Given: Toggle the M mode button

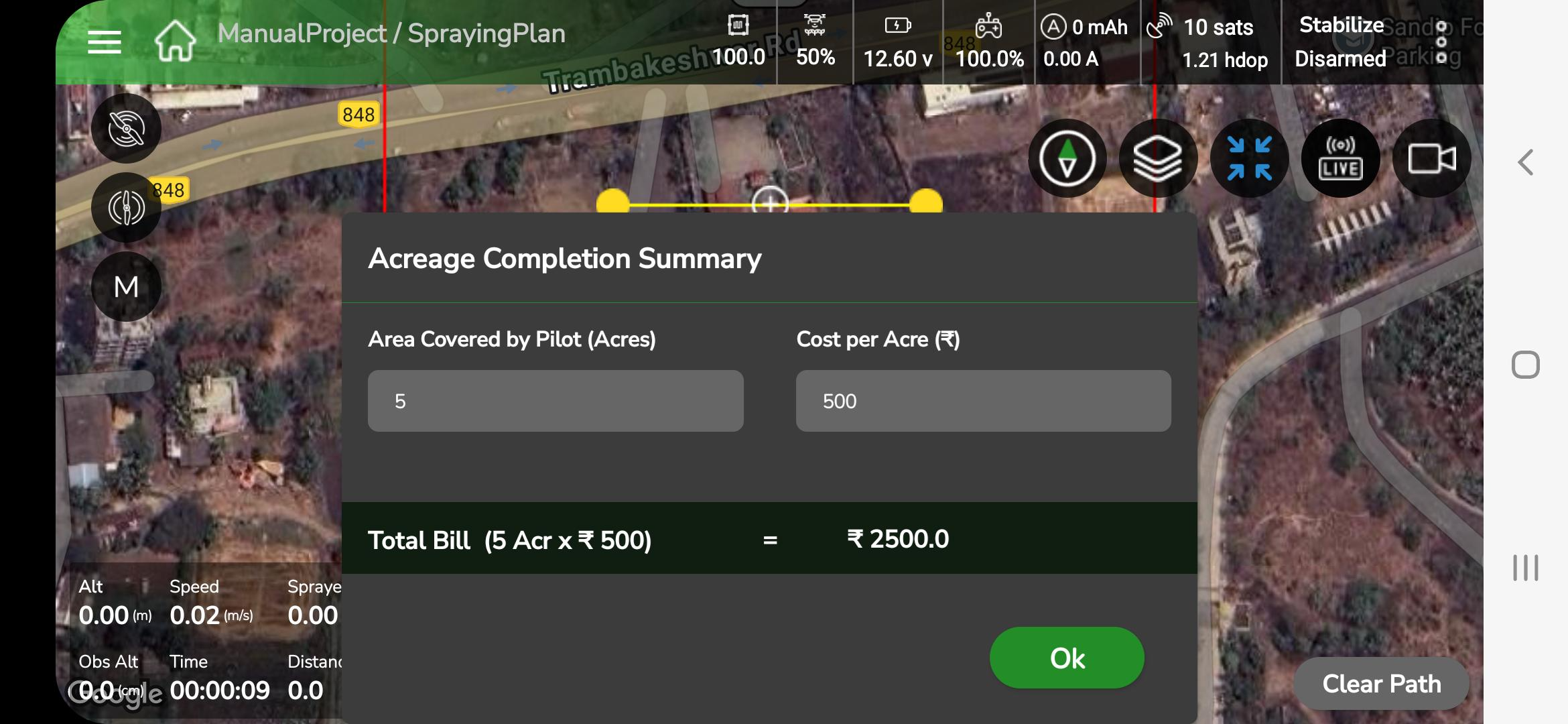Looking at the screenshot, I should 126,287.
